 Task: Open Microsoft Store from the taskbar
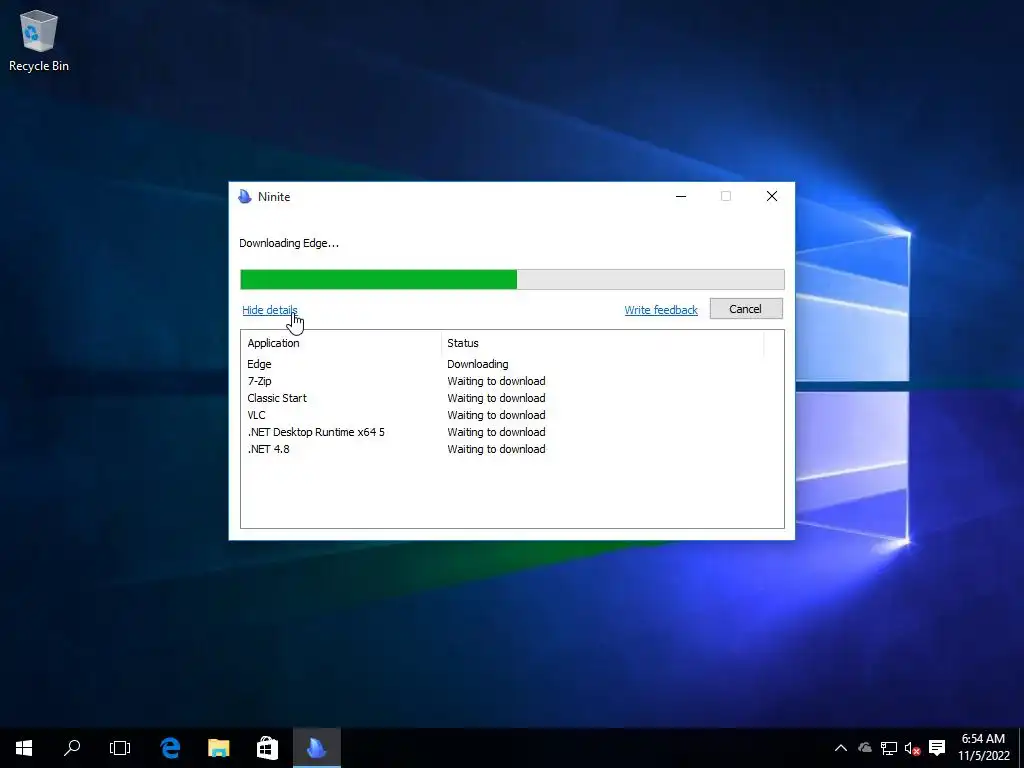(267, 748)
